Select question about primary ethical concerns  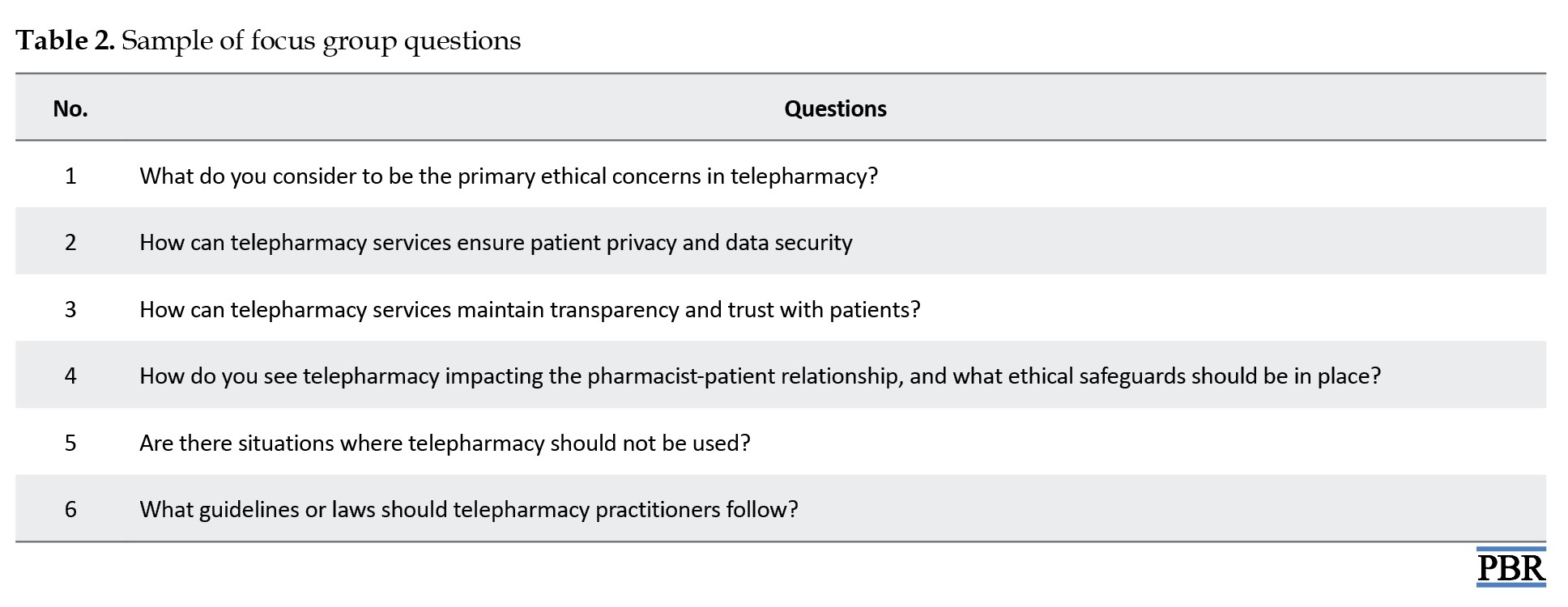509,176
